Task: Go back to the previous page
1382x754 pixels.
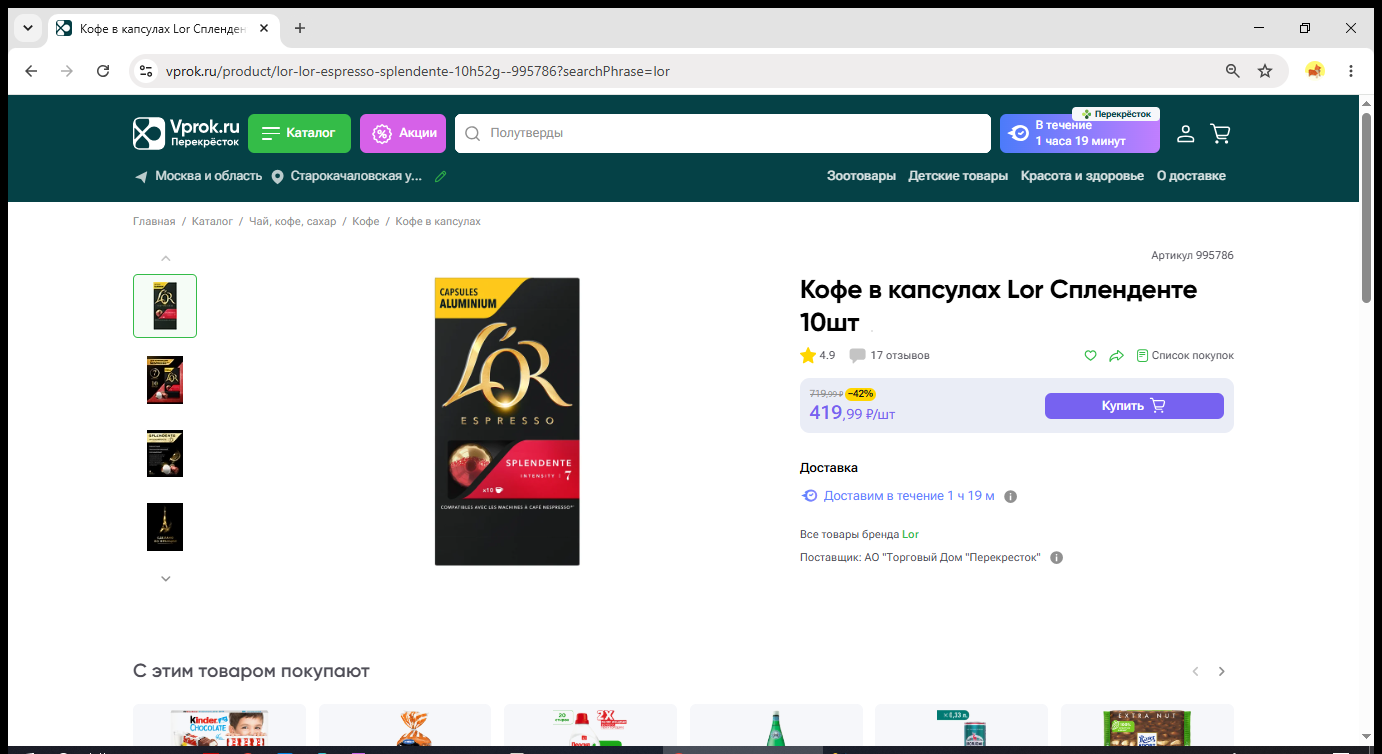Action: click(31, 71)
